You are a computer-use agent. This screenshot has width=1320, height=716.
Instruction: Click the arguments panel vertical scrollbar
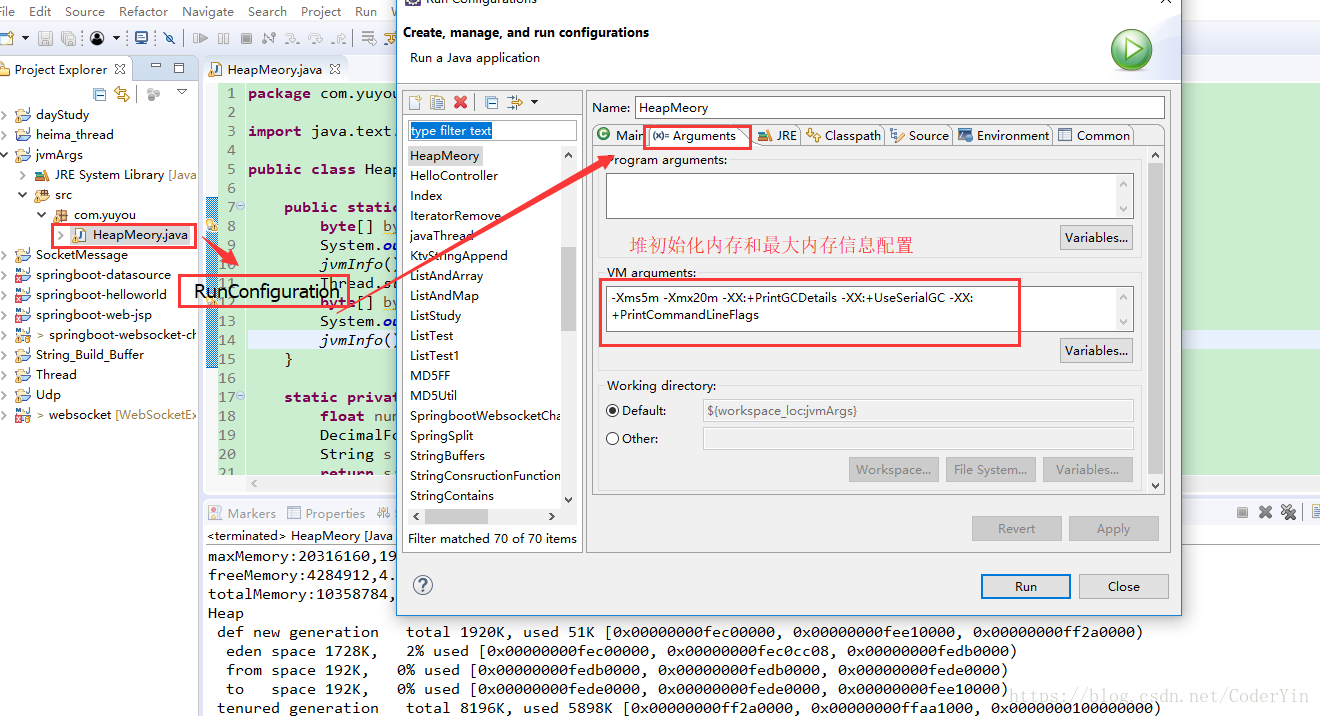pyautogui.click(x=1156, y=320)
